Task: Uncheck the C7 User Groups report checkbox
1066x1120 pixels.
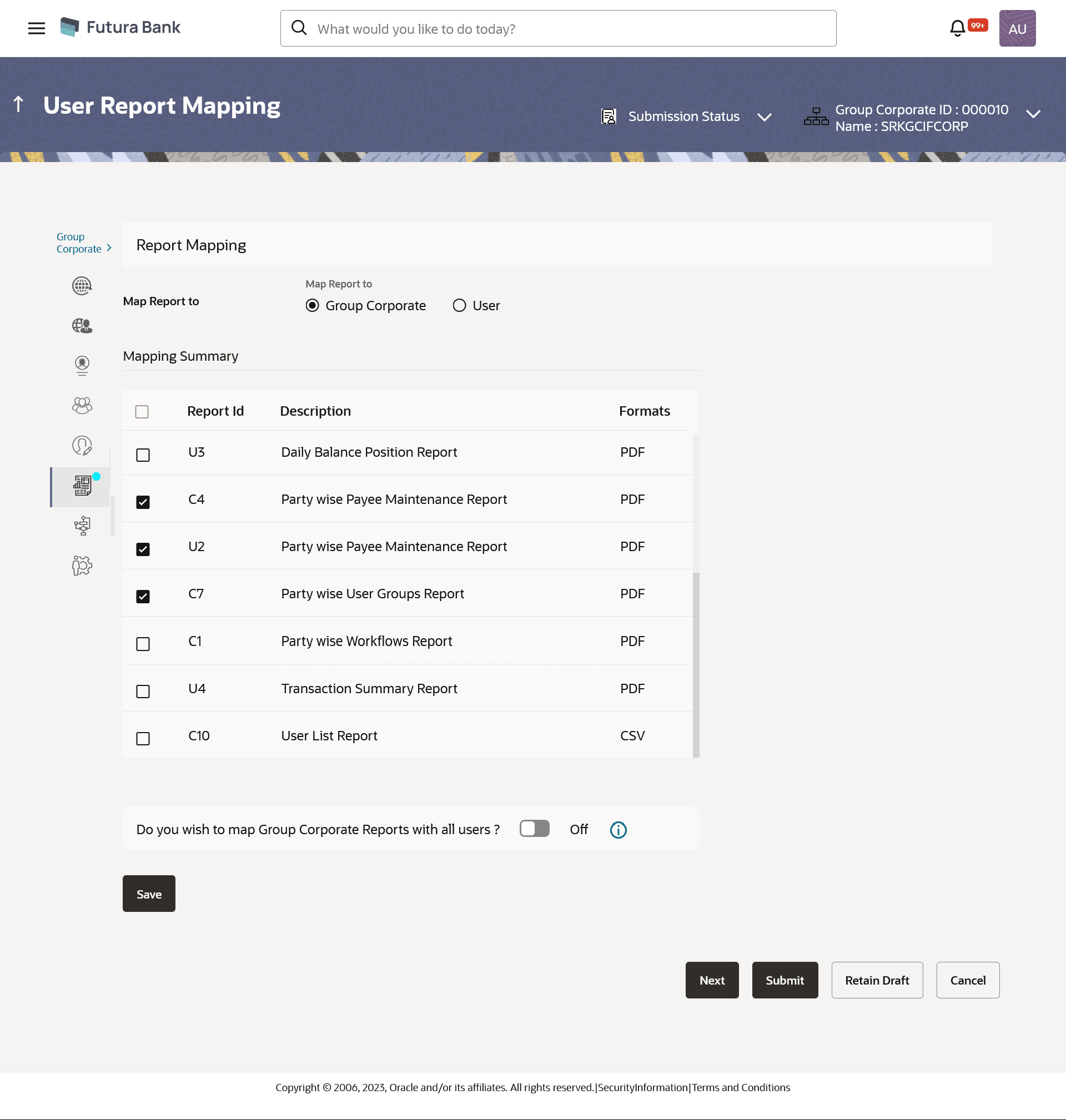Action: tap(143, 596)
